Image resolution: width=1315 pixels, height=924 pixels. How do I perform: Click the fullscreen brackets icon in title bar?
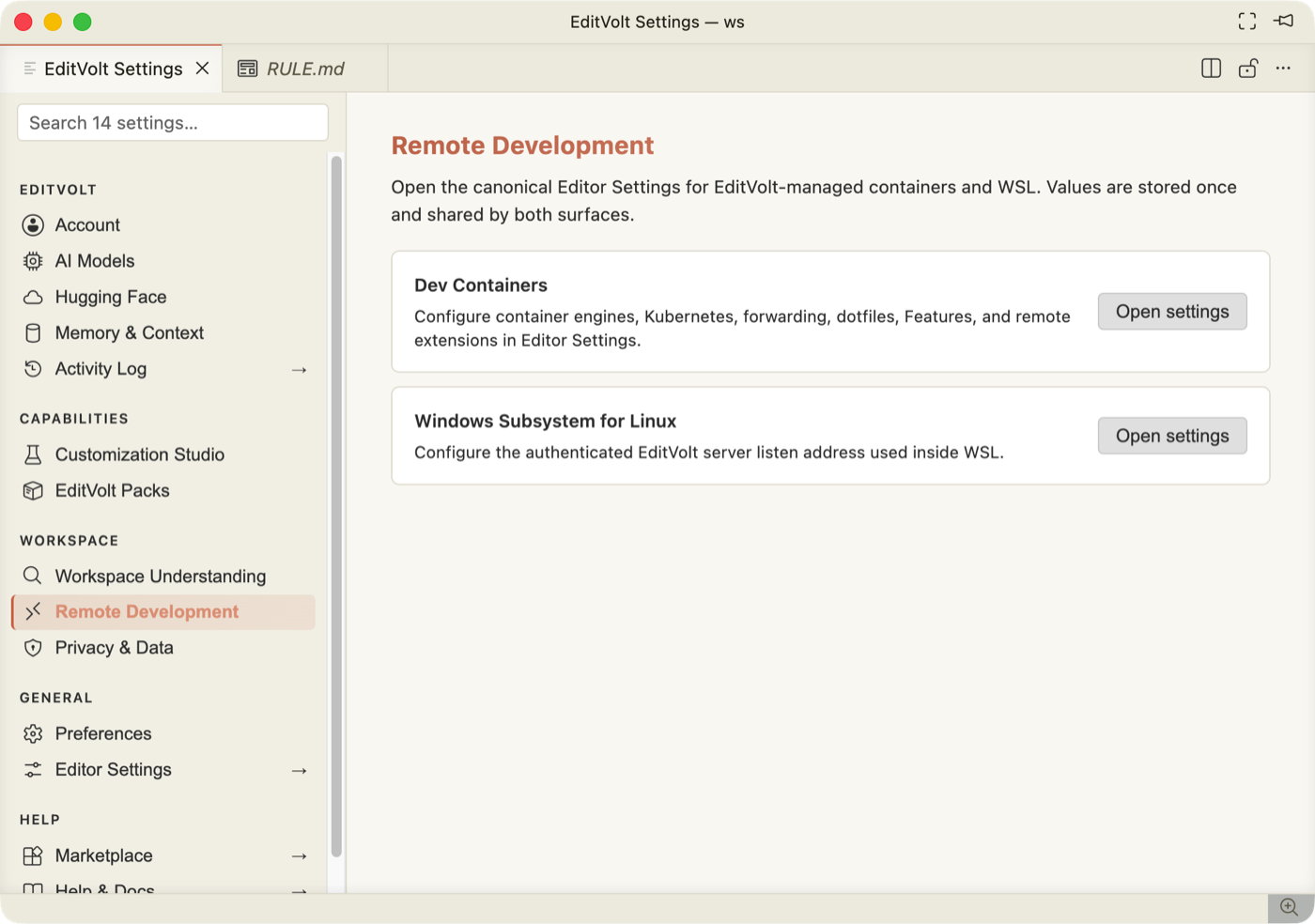click(1247, 22)
